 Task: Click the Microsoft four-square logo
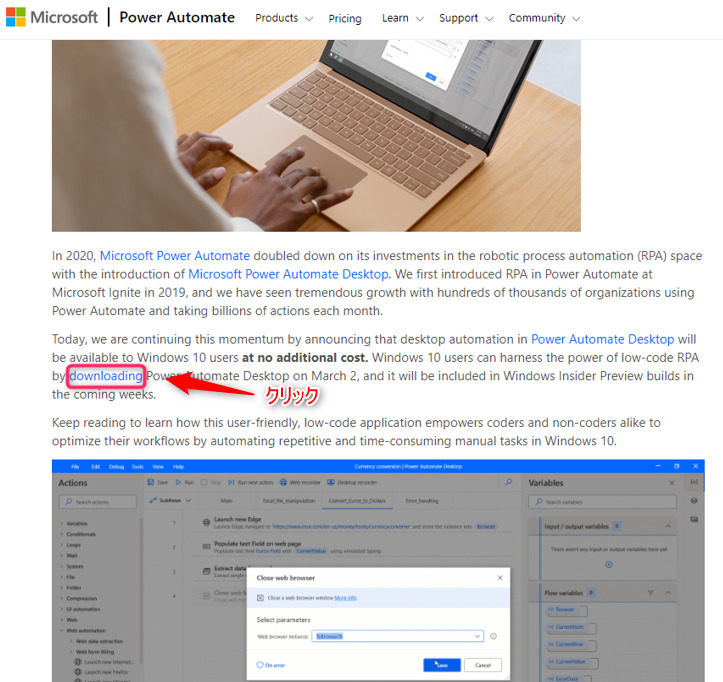[x=16, y=17]
